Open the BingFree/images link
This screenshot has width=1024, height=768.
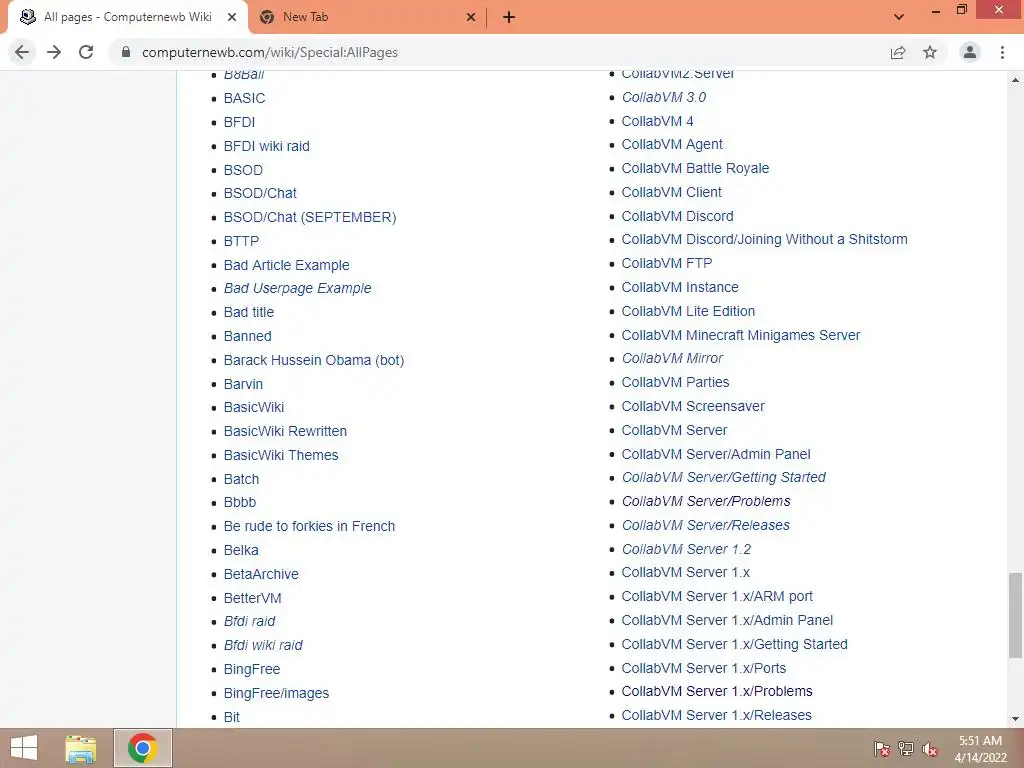(276, 693)
